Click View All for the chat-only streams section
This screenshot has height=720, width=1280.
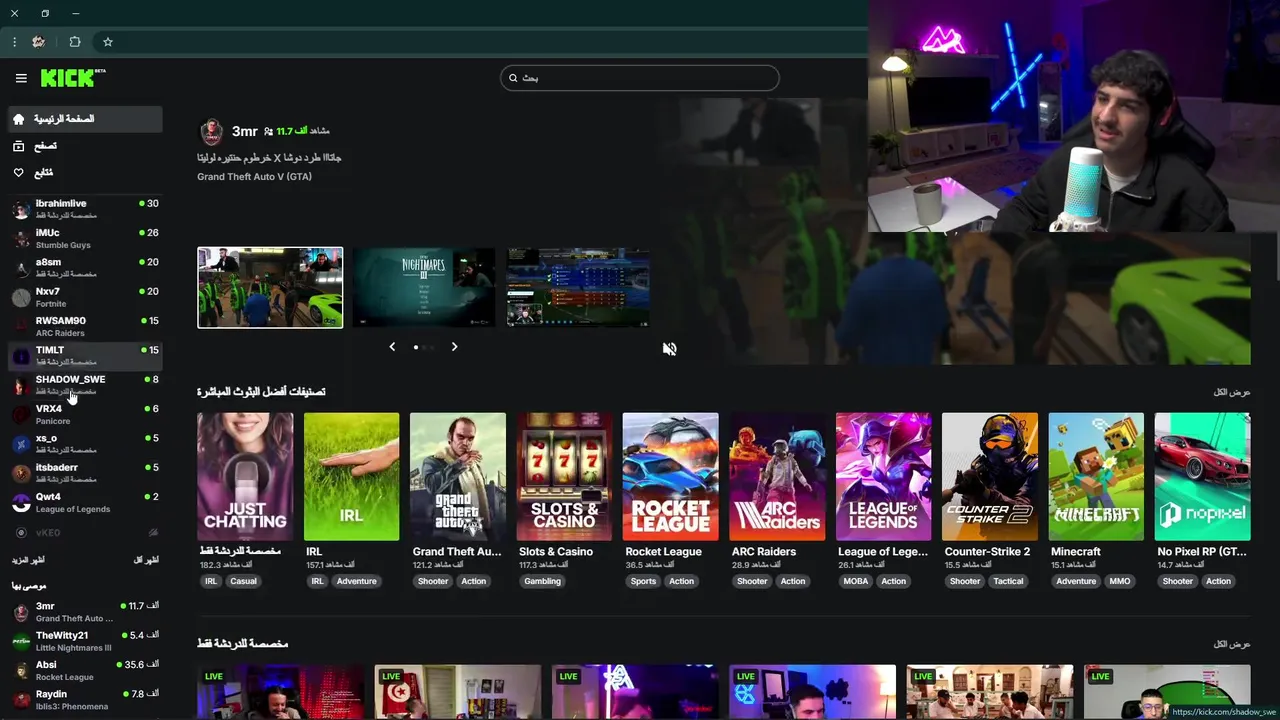[x=1232, y=644]
